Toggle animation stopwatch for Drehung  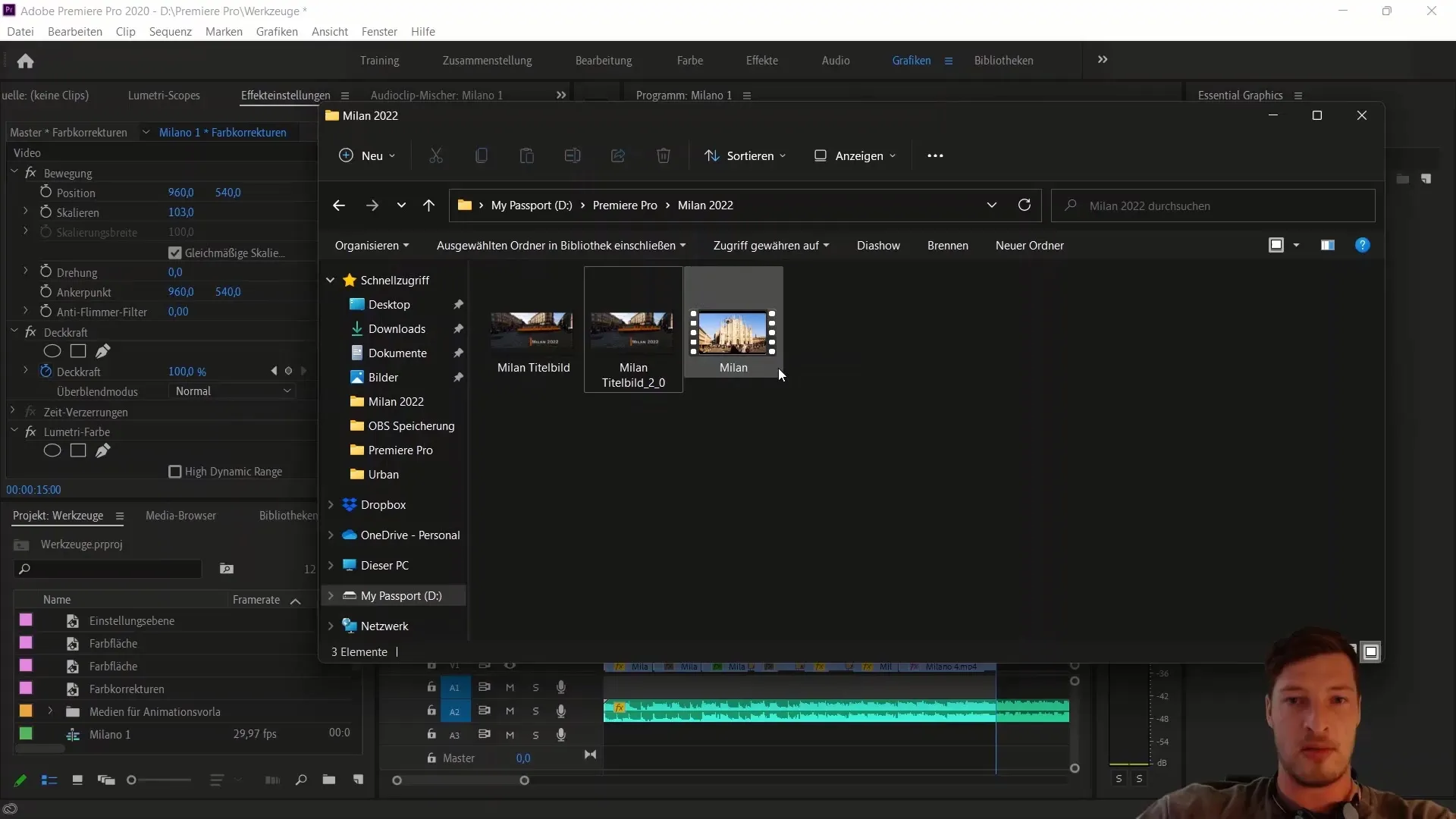pyautogui.click(x=45, y=271)
